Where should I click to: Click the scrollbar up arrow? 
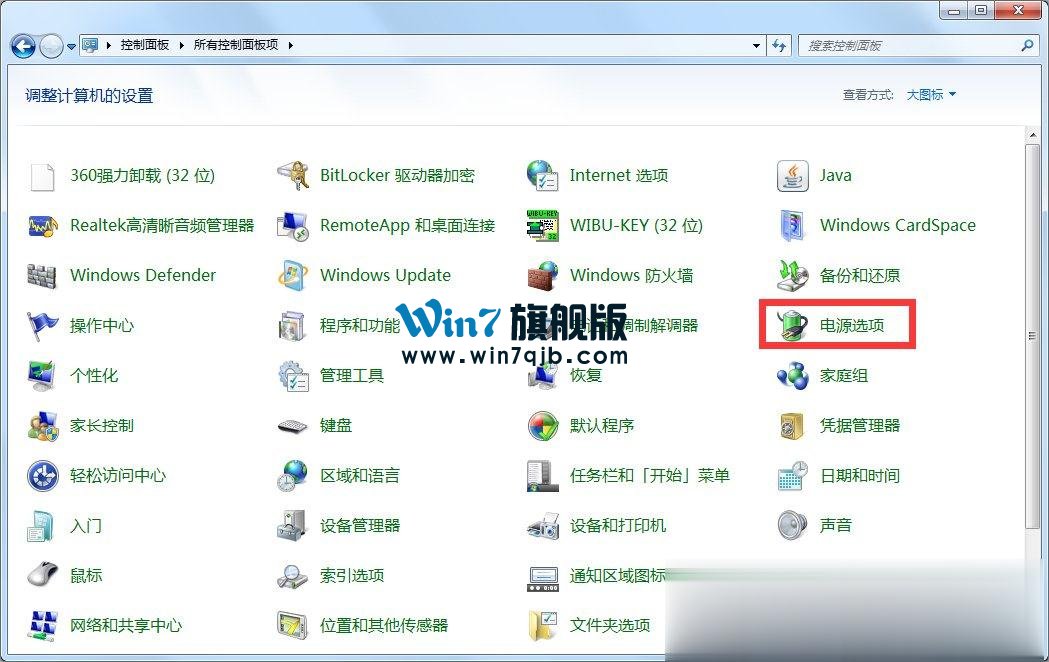(1032, 134)
